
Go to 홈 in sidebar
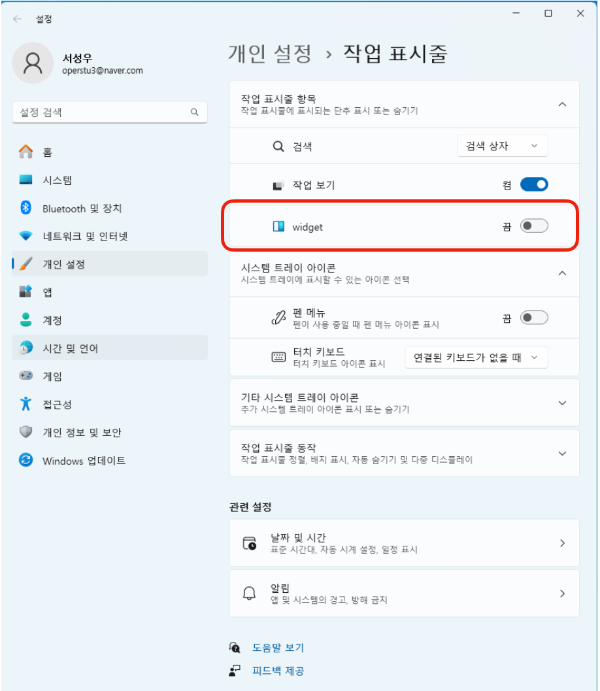[110, 152]
